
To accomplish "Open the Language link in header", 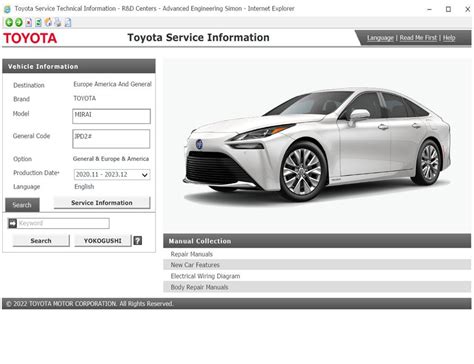I will click(x=380, y=38).
